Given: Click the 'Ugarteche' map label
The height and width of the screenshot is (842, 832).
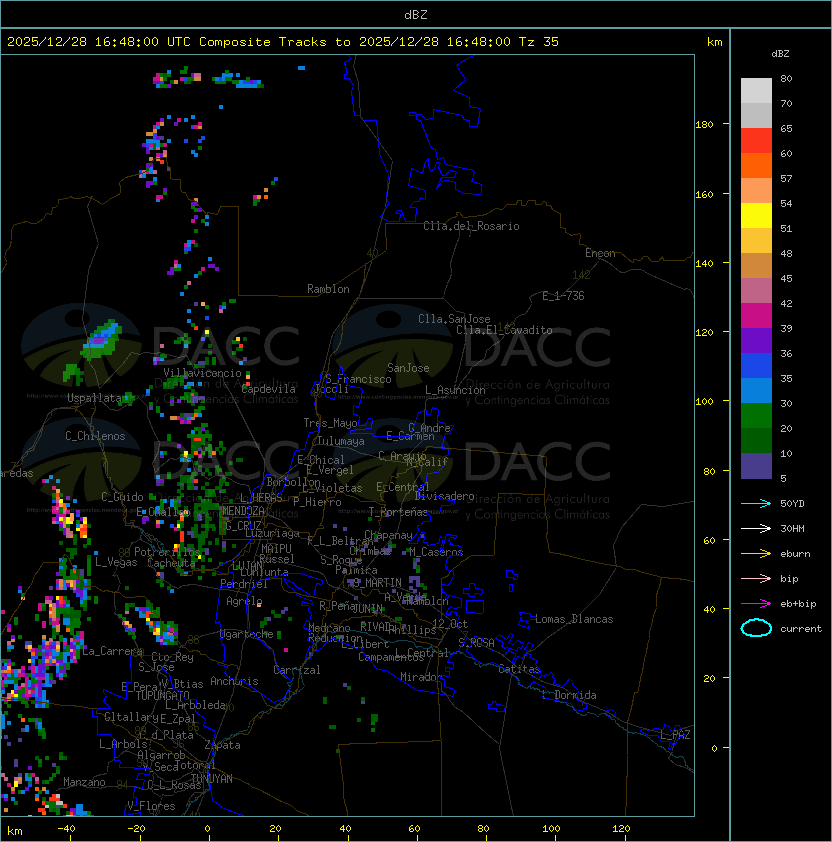Looking at the screenshot, I should pyautogui.click(x=246, y=634).
